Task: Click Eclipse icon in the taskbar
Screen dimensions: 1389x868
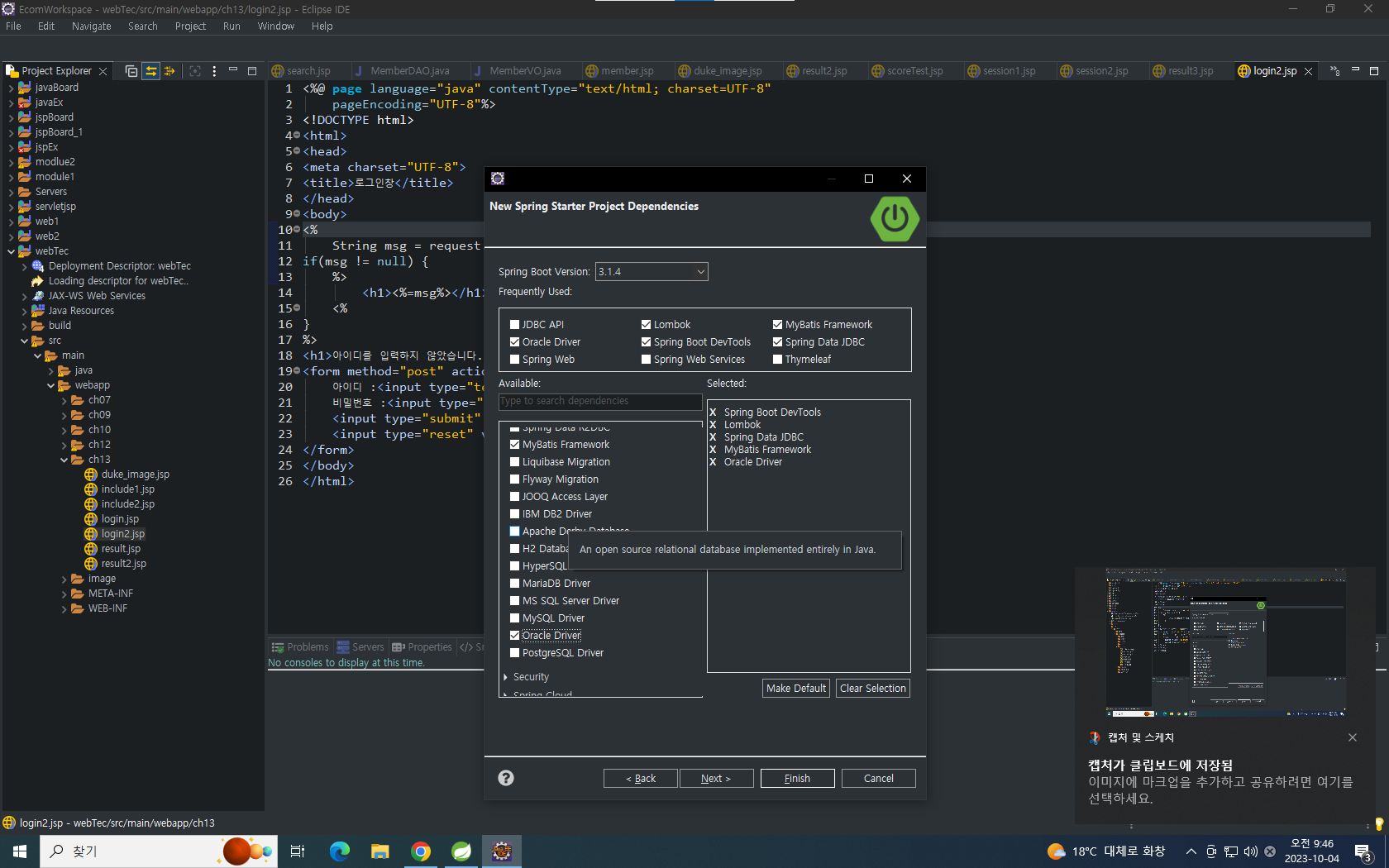Action: [x=502, y=851]
